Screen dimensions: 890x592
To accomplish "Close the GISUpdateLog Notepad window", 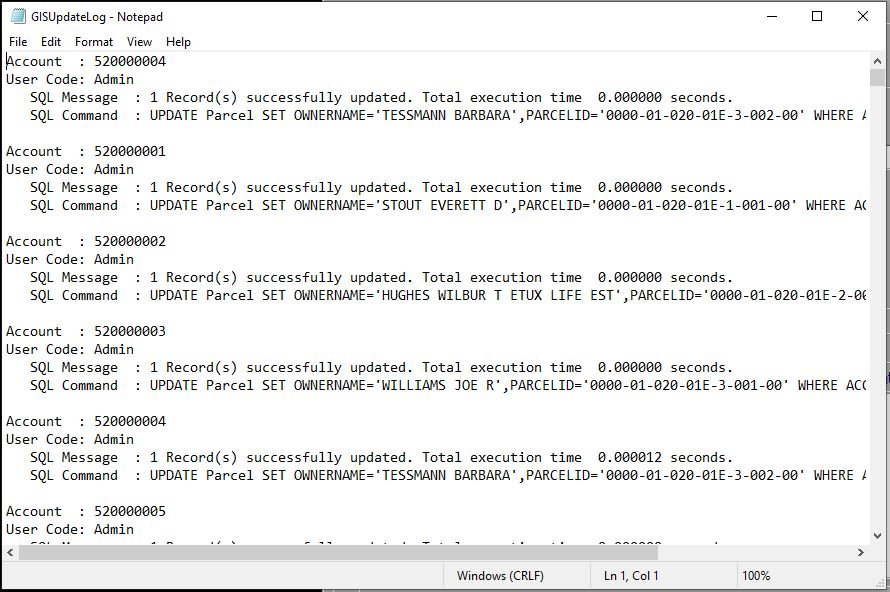I will click(x=863, y=16).
